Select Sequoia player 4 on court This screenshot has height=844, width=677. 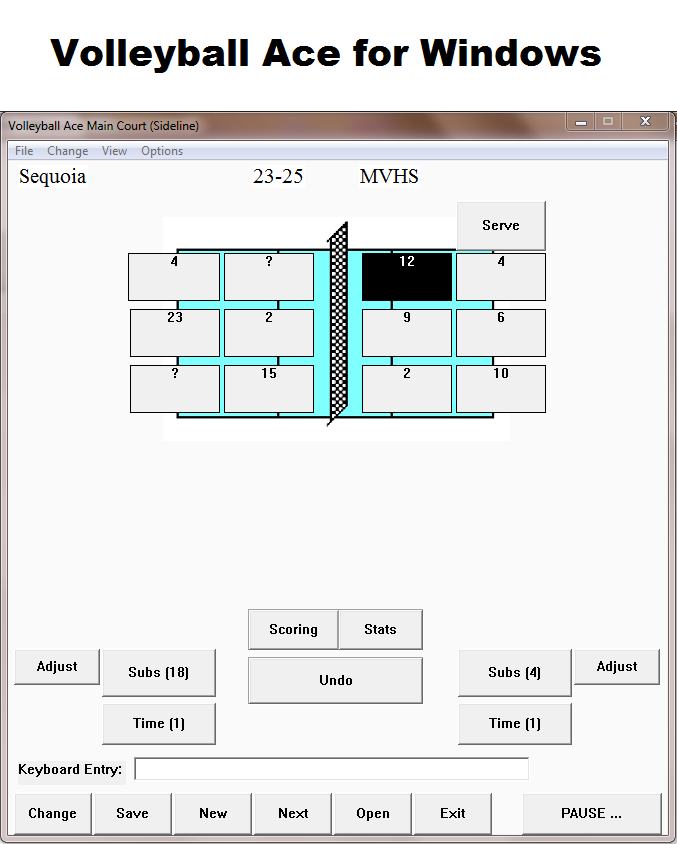pyautogui.click(x=174, y=277)
